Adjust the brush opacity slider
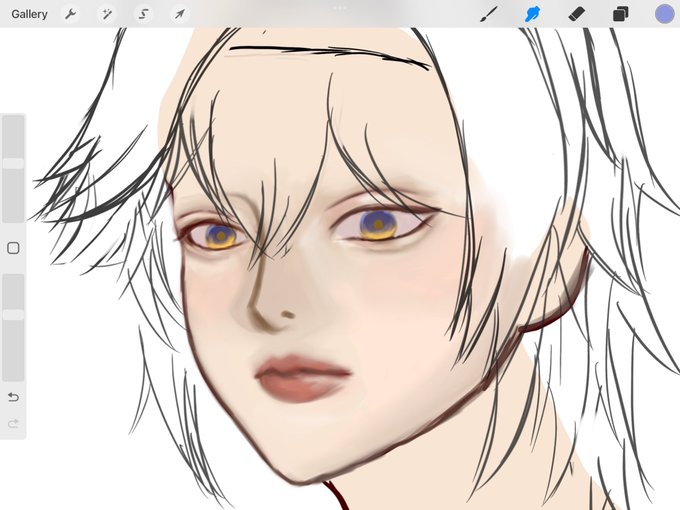Viewport: 680px width, 510px height. [13, 327]
